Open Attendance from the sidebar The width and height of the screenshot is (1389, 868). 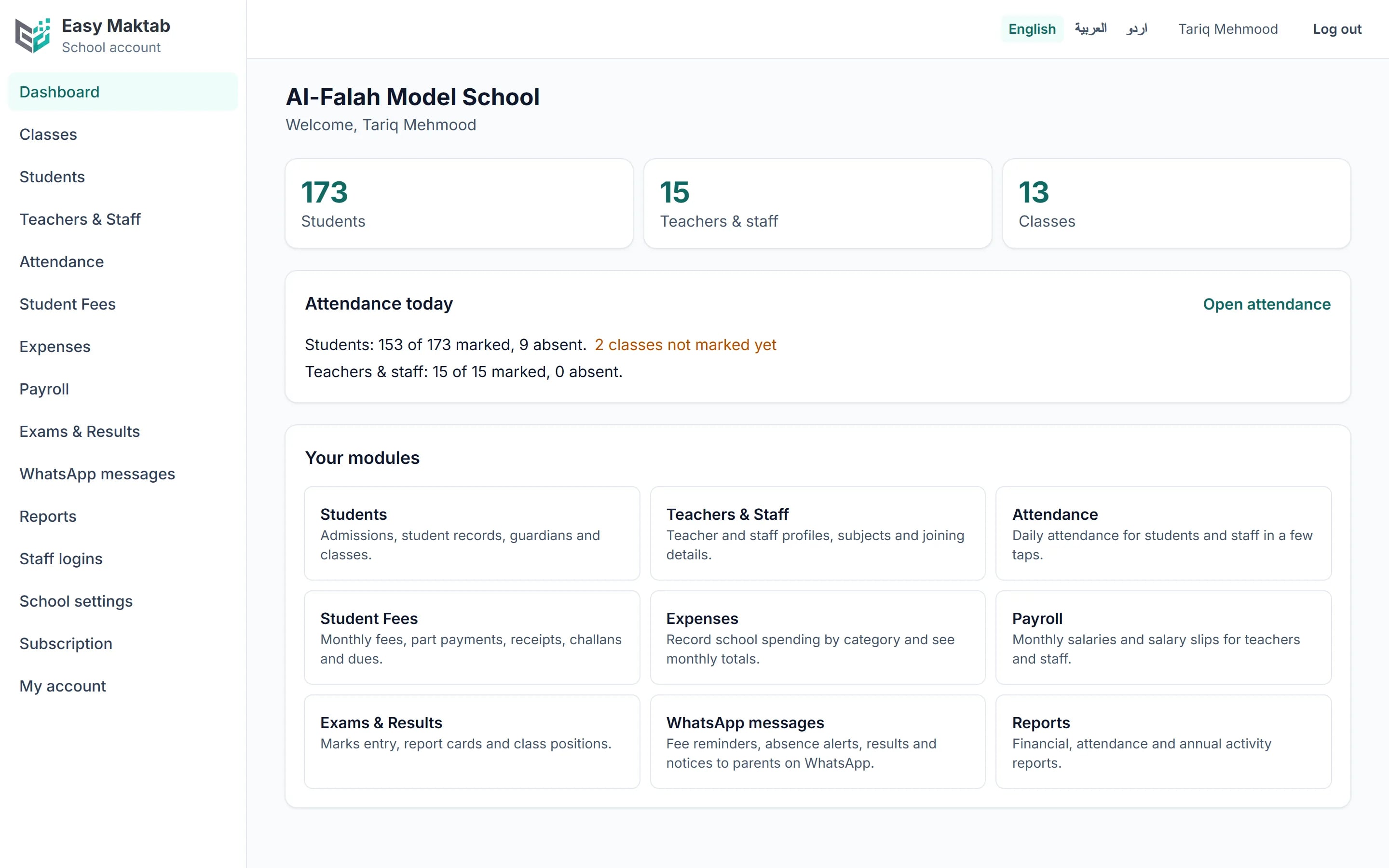pyautogui.click(x=123, y=262)
